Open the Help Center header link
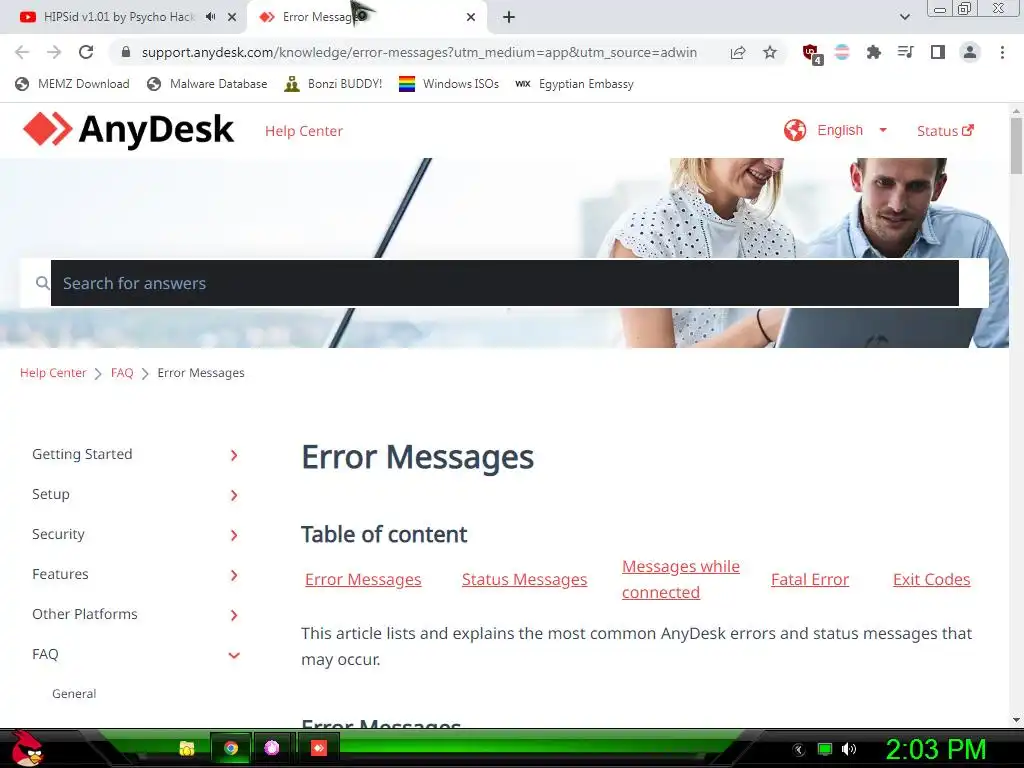Screen dimensions: 1024x768 [x=304, y=131]
